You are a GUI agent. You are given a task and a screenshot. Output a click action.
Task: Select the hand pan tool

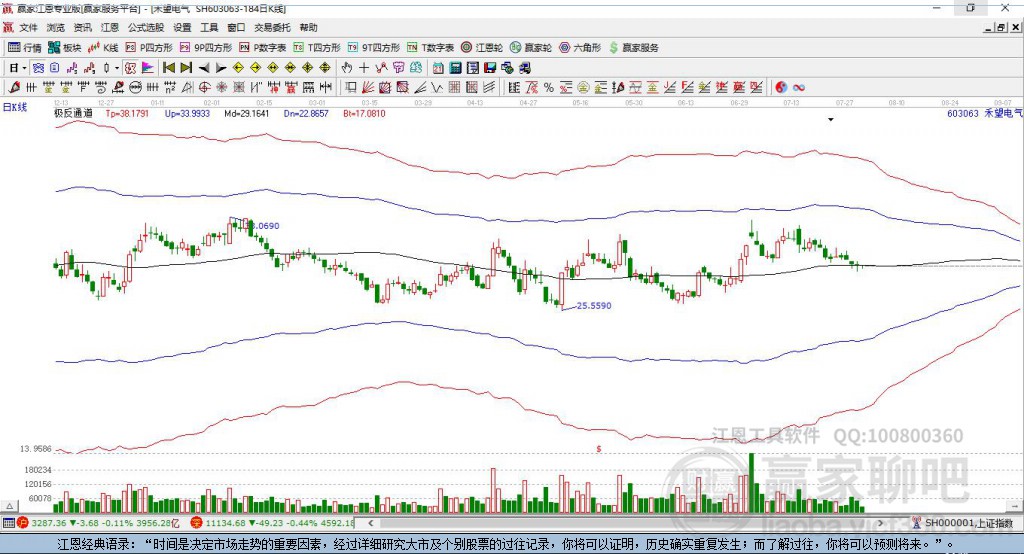tap(347, 68)
